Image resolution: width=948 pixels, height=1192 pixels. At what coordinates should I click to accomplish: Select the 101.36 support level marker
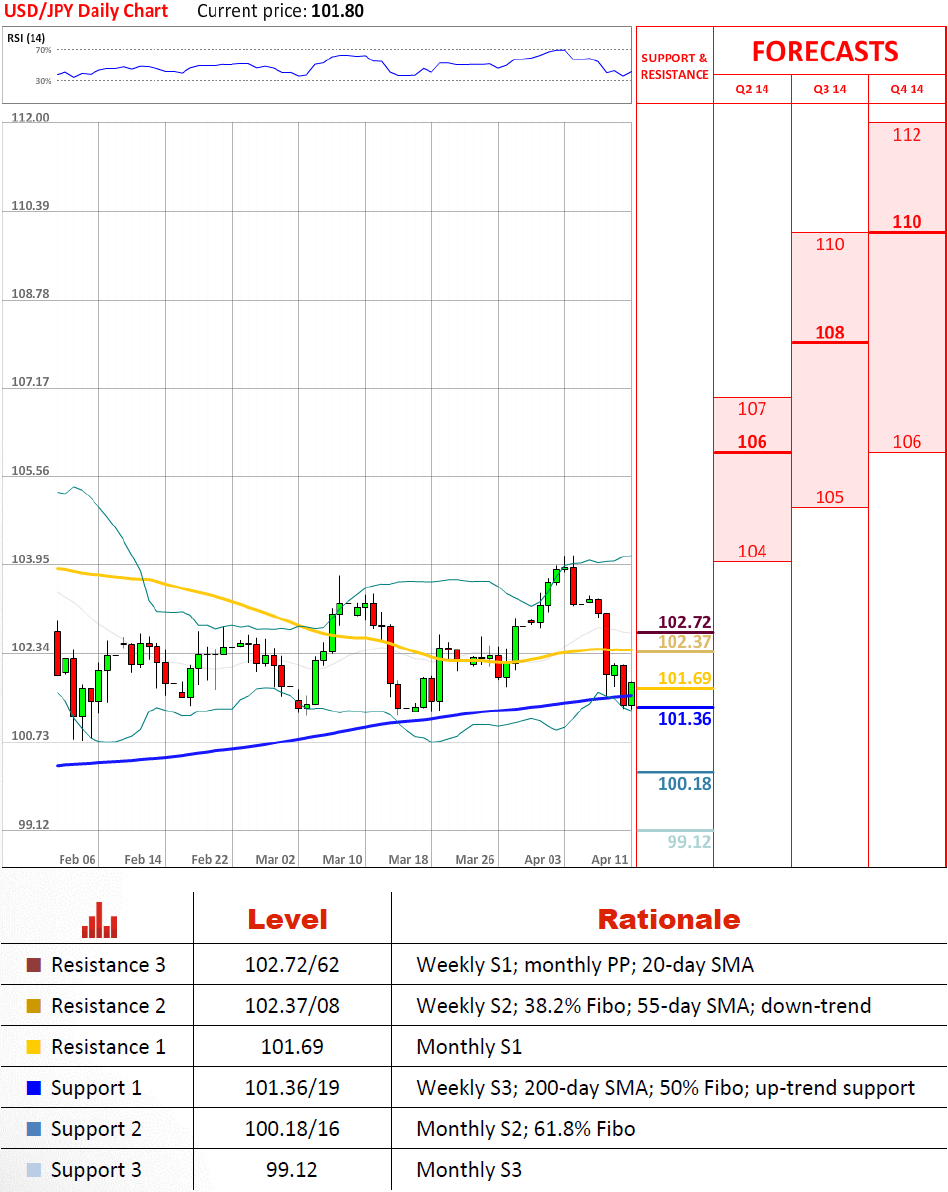(685, 718)
